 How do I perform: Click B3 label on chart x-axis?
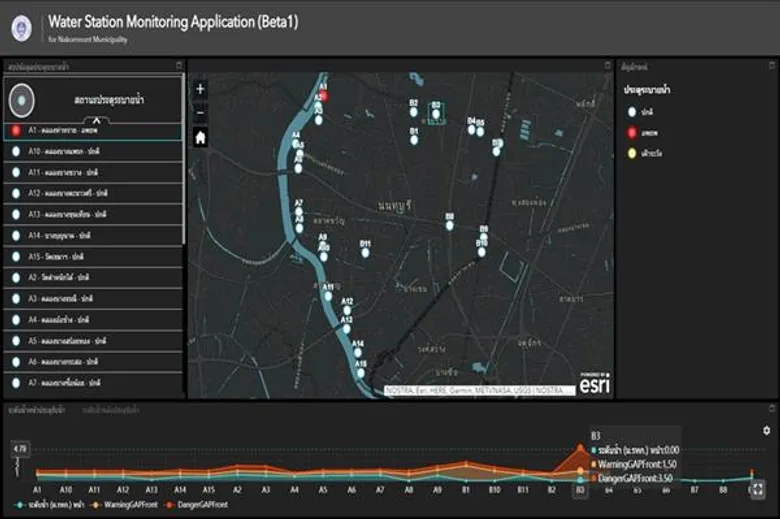[x=580, y=490]
